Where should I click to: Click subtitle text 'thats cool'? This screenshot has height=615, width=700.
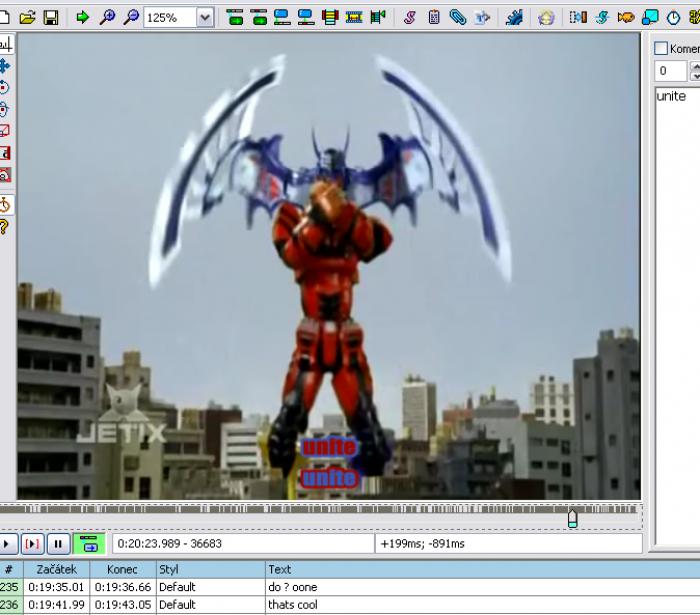point(292,605)
